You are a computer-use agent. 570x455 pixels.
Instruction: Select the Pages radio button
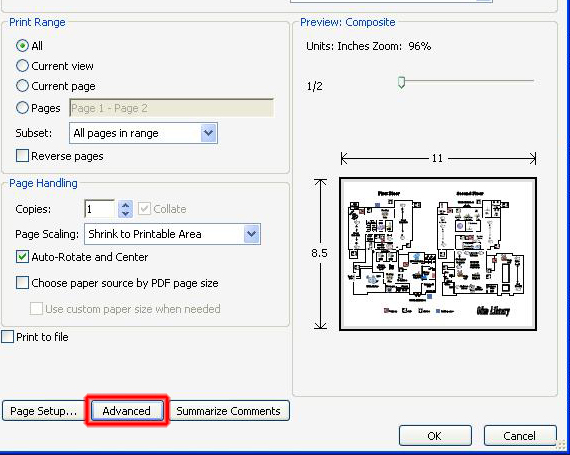pyautogui.click(x=22, y=108)
